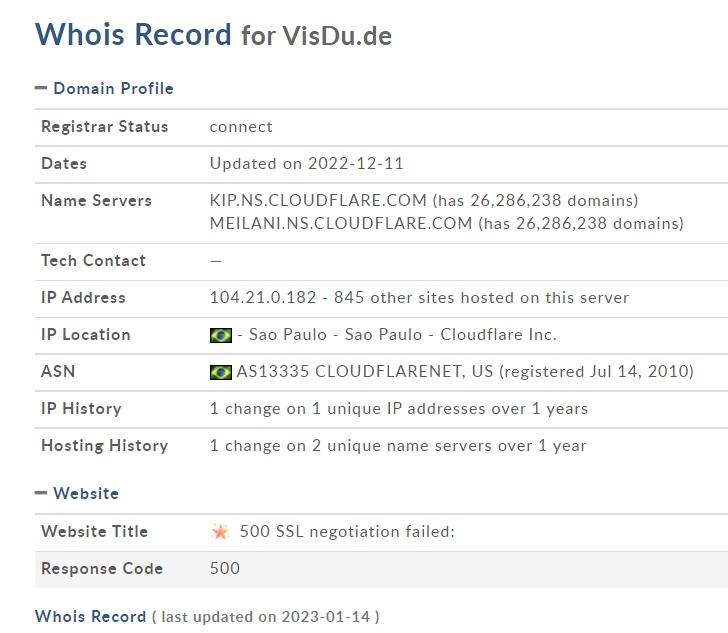Select the MEILANI.NS.CLOUDFLARE.COM name server text

tap(341, 223)
